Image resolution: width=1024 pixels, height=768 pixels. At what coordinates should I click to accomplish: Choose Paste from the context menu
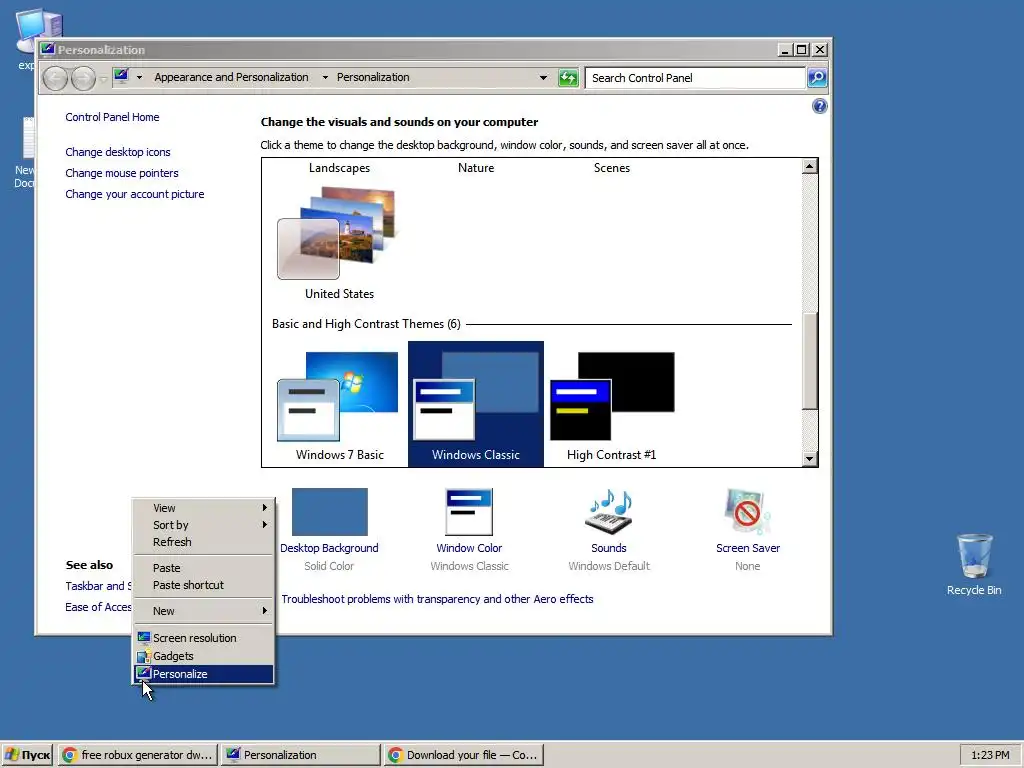[203, 568]
